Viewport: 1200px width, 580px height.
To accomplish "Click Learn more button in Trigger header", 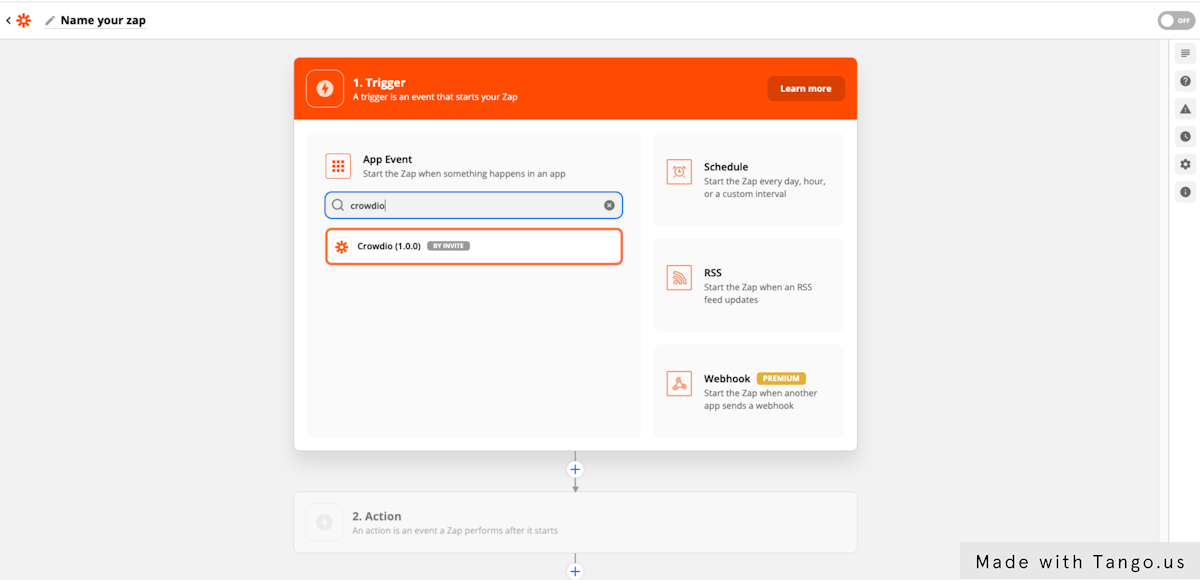I will (806, 89).
